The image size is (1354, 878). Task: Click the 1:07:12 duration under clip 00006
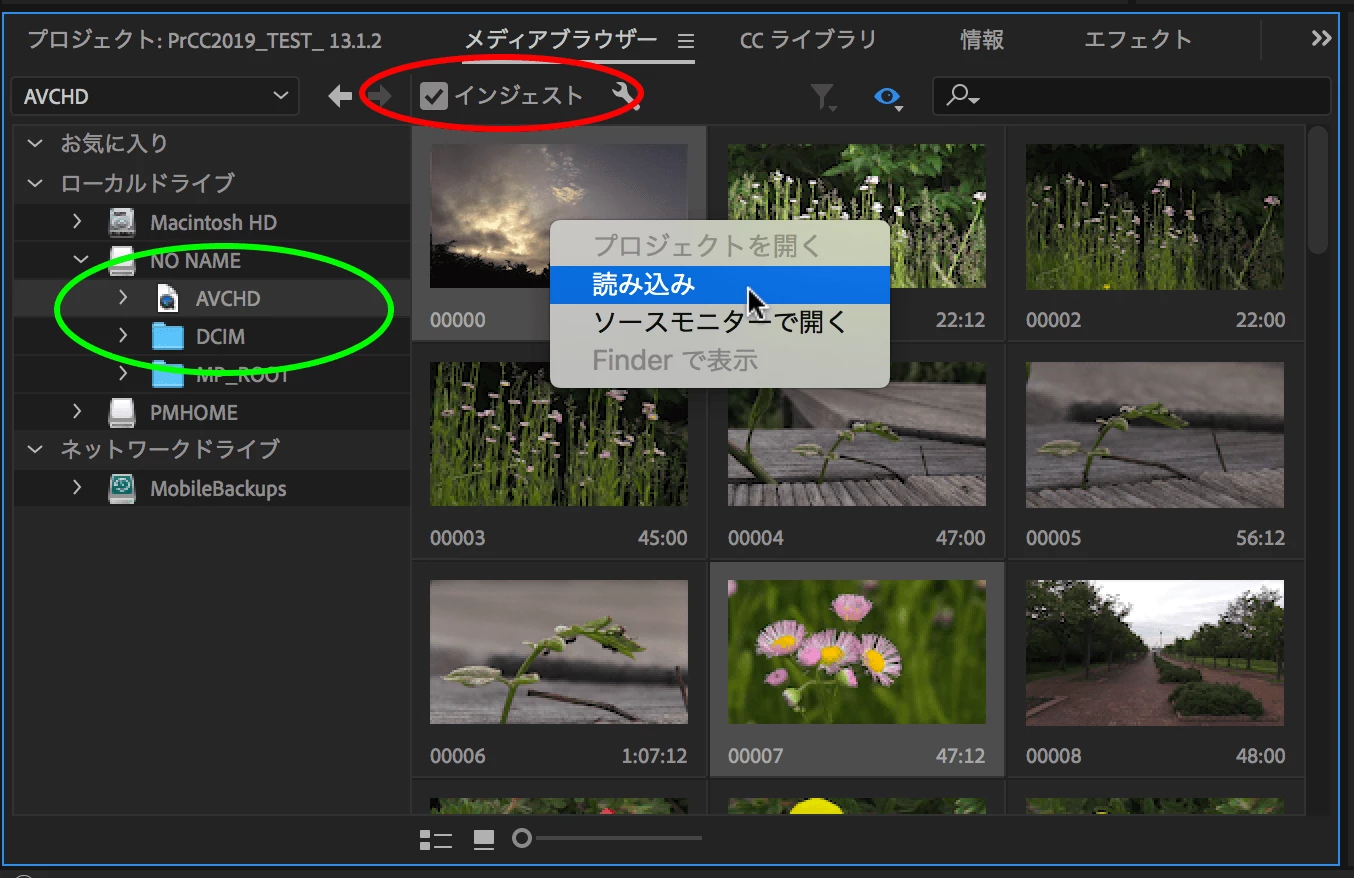click(654, 756)
